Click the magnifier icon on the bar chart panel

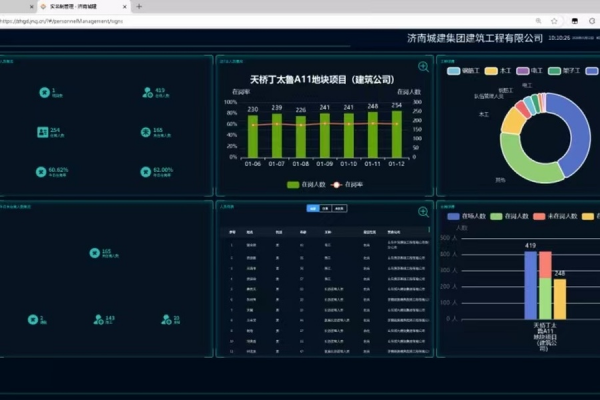coord(424,67)
